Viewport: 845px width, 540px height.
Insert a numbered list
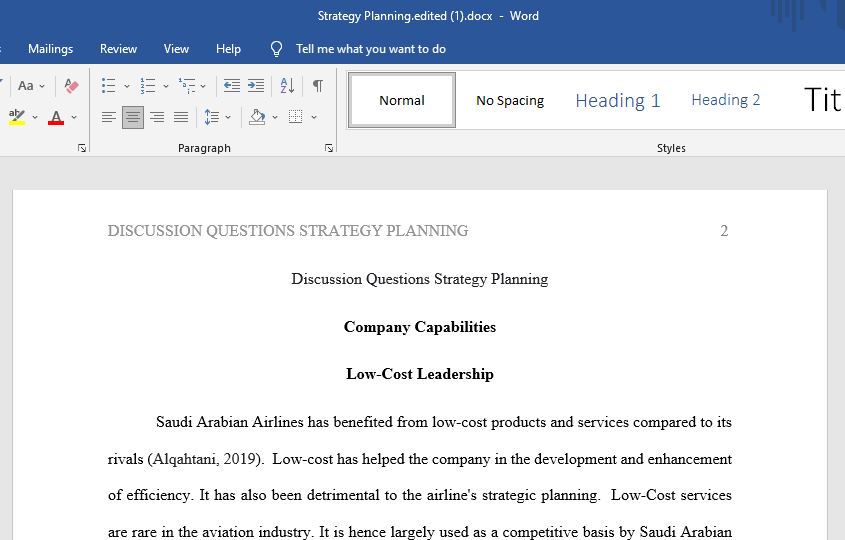pyautogui.click(x=148, y=86)
